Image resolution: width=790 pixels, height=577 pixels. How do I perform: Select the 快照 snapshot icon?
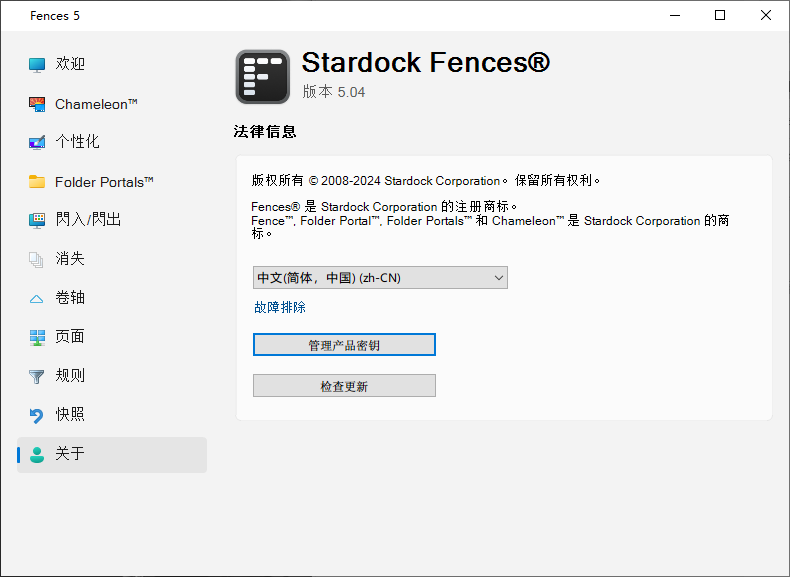pos(37,415)
